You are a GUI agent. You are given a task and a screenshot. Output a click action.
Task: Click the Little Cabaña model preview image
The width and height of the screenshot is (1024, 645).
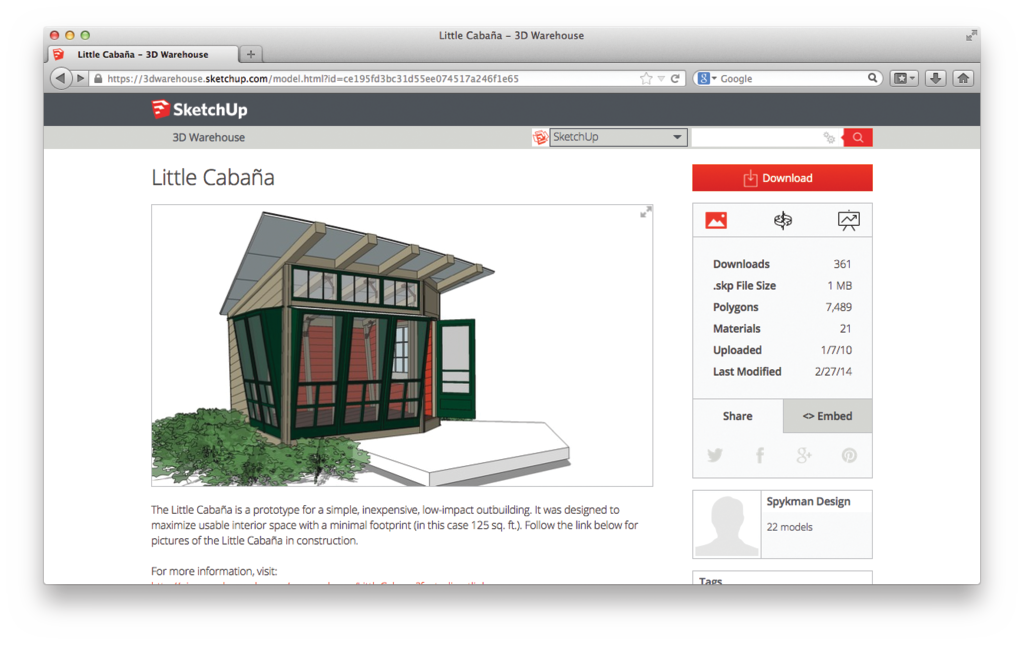[x=402, y=345]
